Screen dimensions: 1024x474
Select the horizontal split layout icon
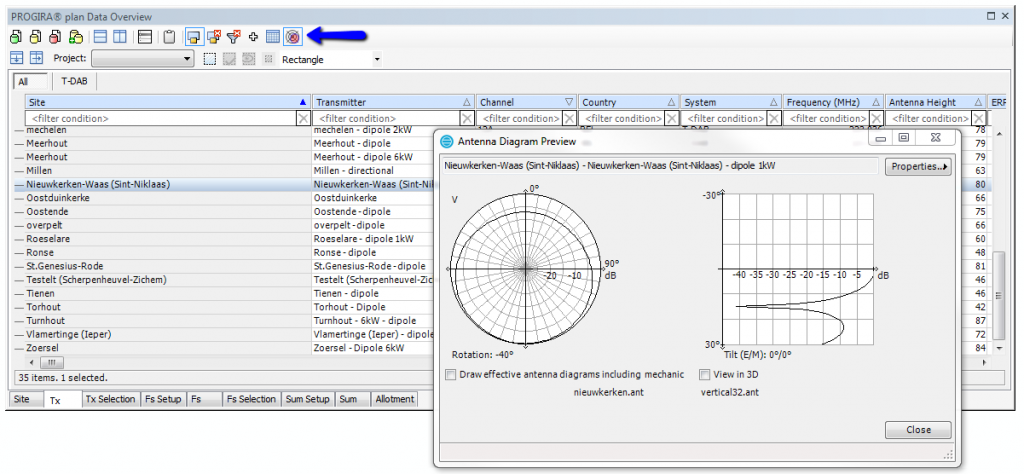click(100, 37)
